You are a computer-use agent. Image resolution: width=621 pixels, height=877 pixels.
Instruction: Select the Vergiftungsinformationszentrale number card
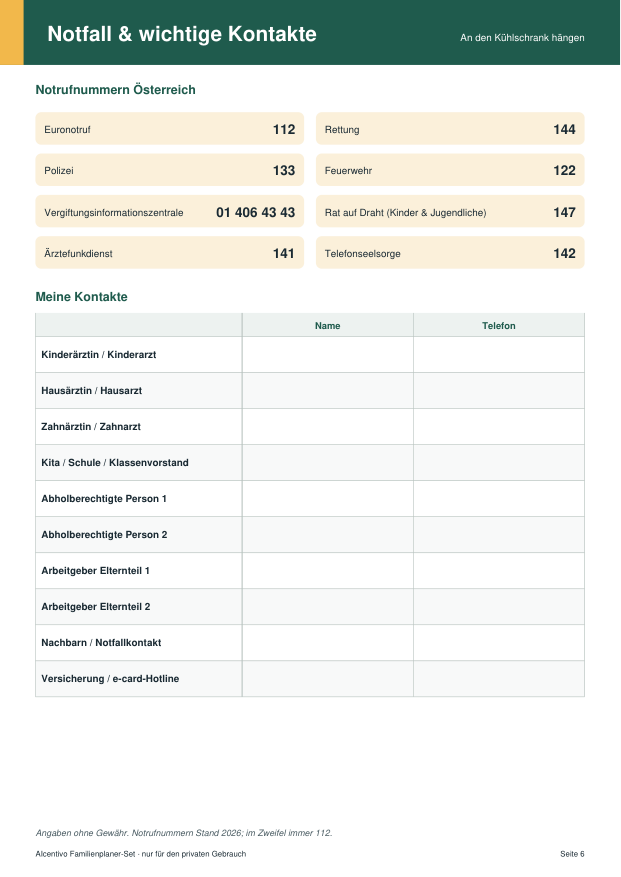(170, 212)
